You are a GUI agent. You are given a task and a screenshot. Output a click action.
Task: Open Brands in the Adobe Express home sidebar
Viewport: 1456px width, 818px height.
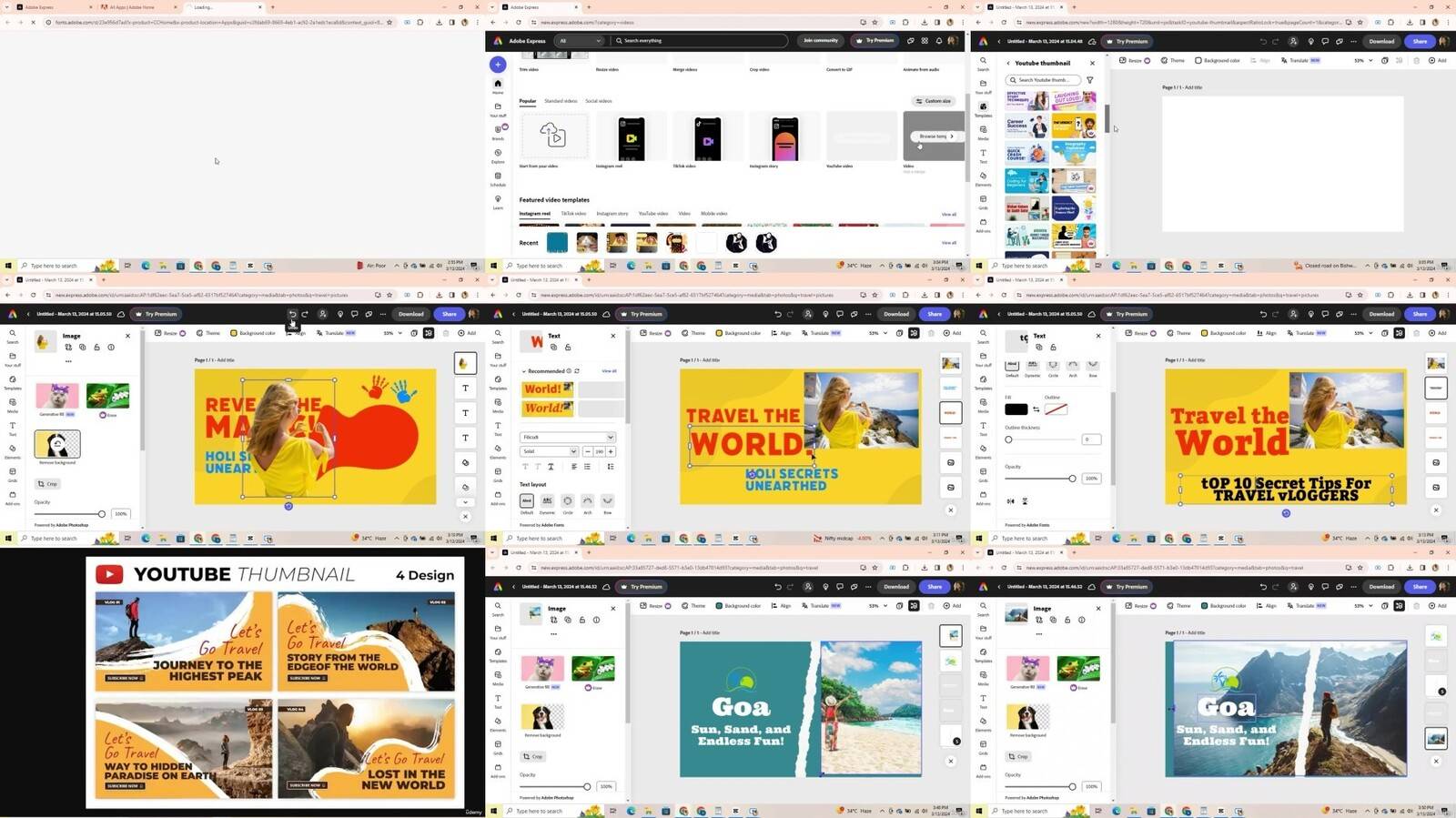click(x=498, y=132)
